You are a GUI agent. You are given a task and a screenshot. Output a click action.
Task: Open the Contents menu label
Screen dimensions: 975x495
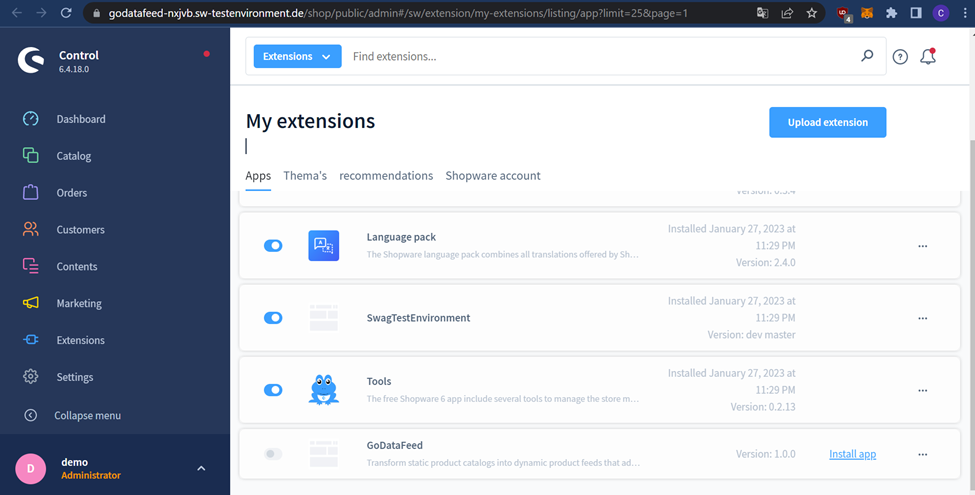point(76,266)
